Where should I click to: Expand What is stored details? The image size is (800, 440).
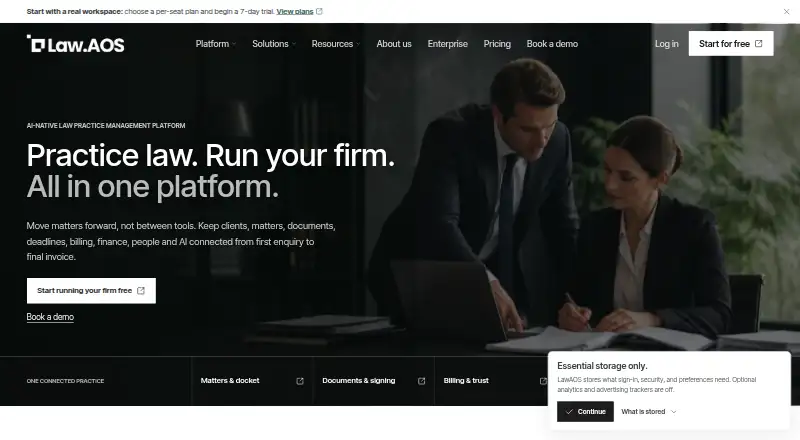click(x=648, y=411)
